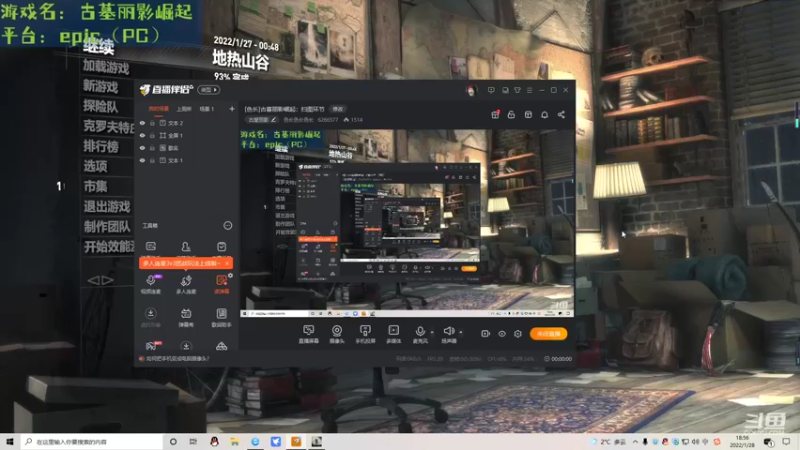This screenshot has height=450, width=800.
Task: Open the first toolbox icon in top row
Action: (151, 247)
